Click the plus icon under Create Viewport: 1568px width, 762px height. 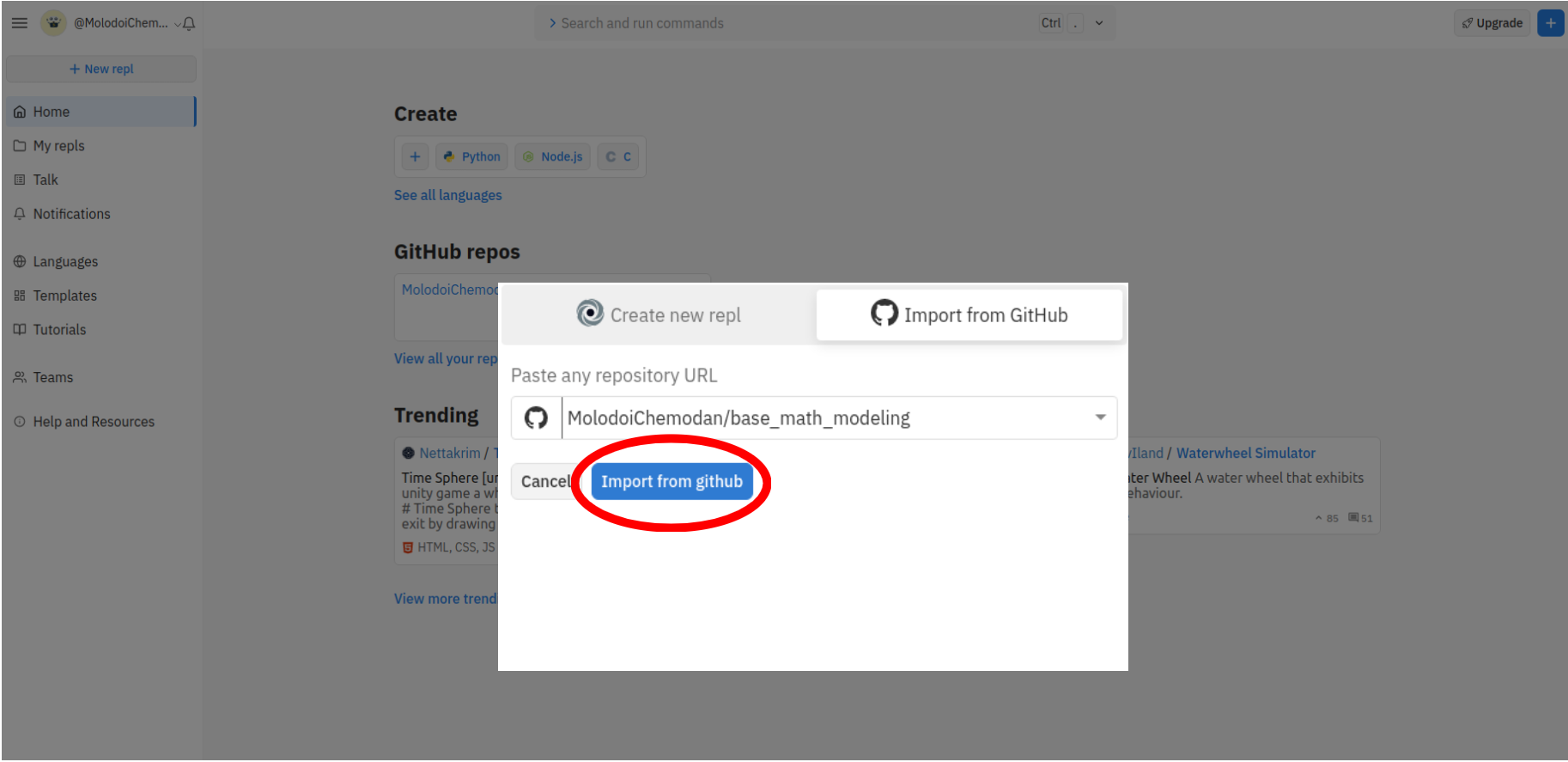tap(415, 156)
